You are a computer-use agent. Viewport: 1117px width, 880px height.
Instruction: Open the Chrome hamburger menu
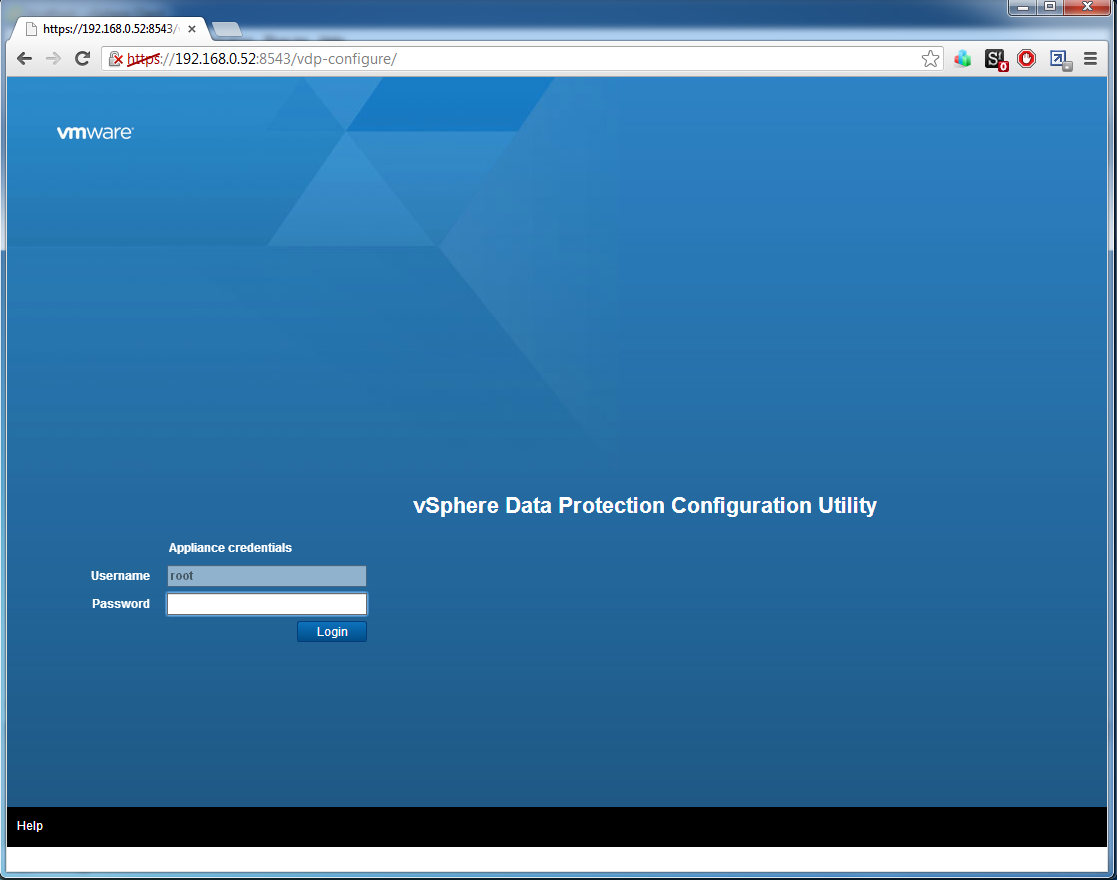pos(1091,58)
